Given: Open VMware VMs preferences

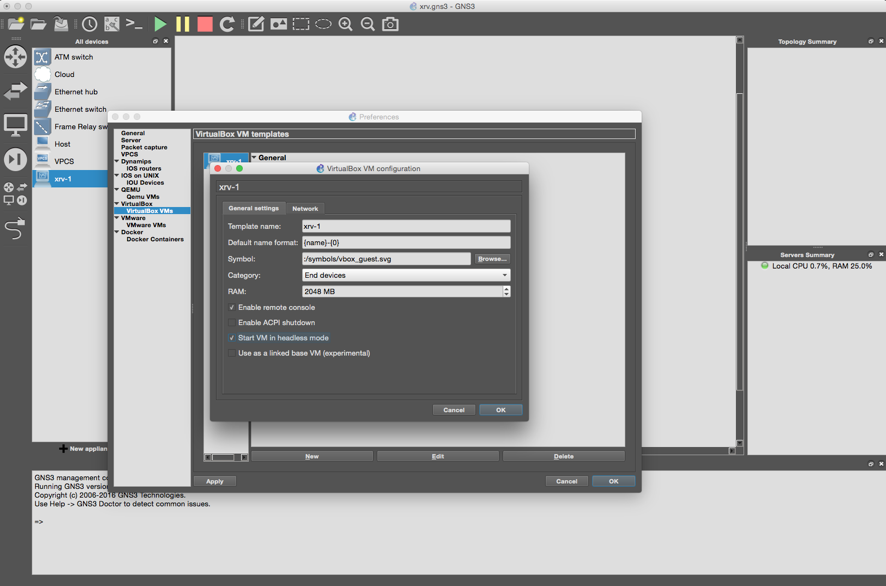Looking at the screenshot, I should (x=146, y=225).
